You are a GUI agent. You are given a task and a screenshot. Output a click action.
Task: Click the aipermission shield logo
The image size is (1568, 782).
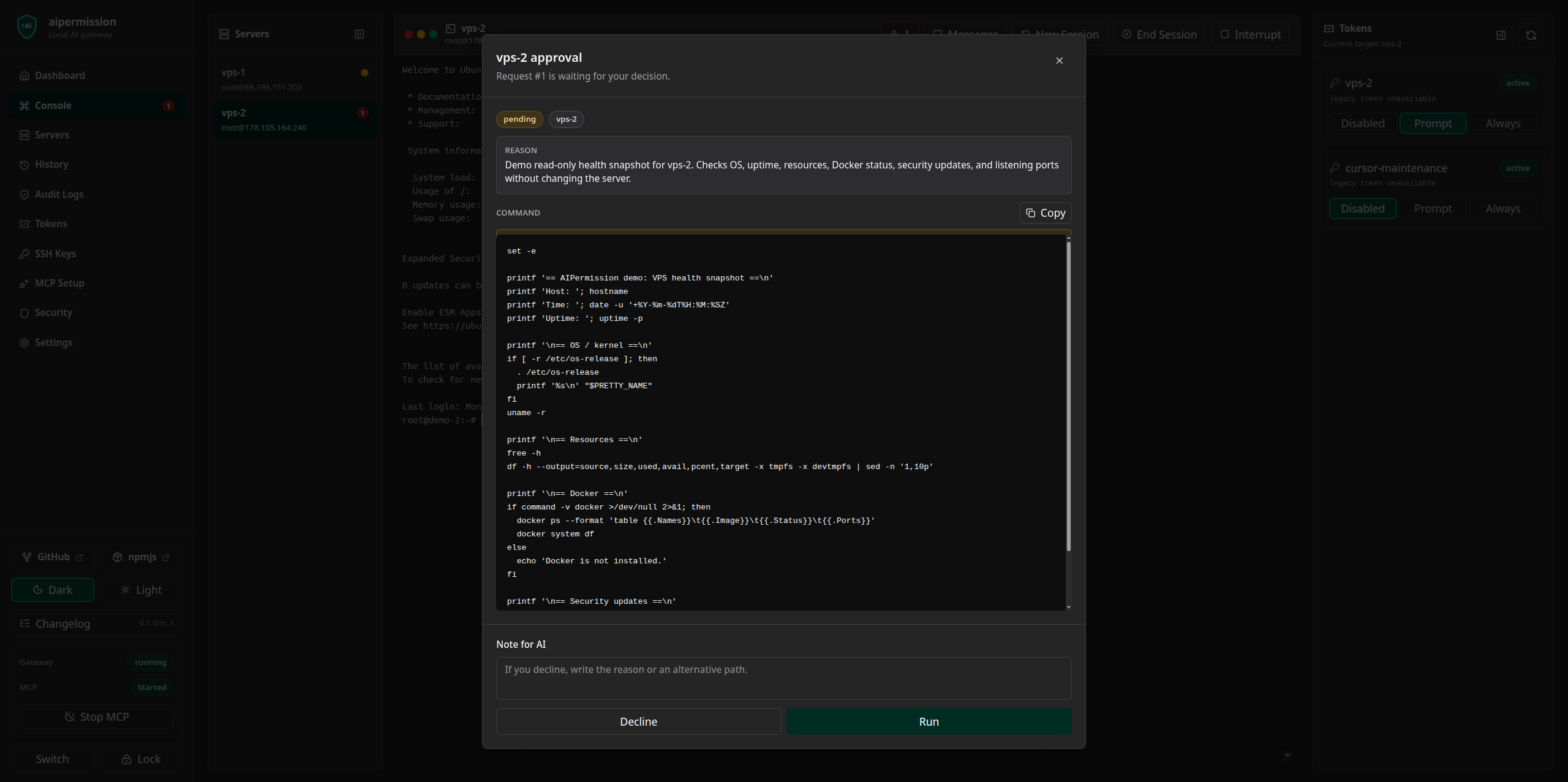[27, 27]
